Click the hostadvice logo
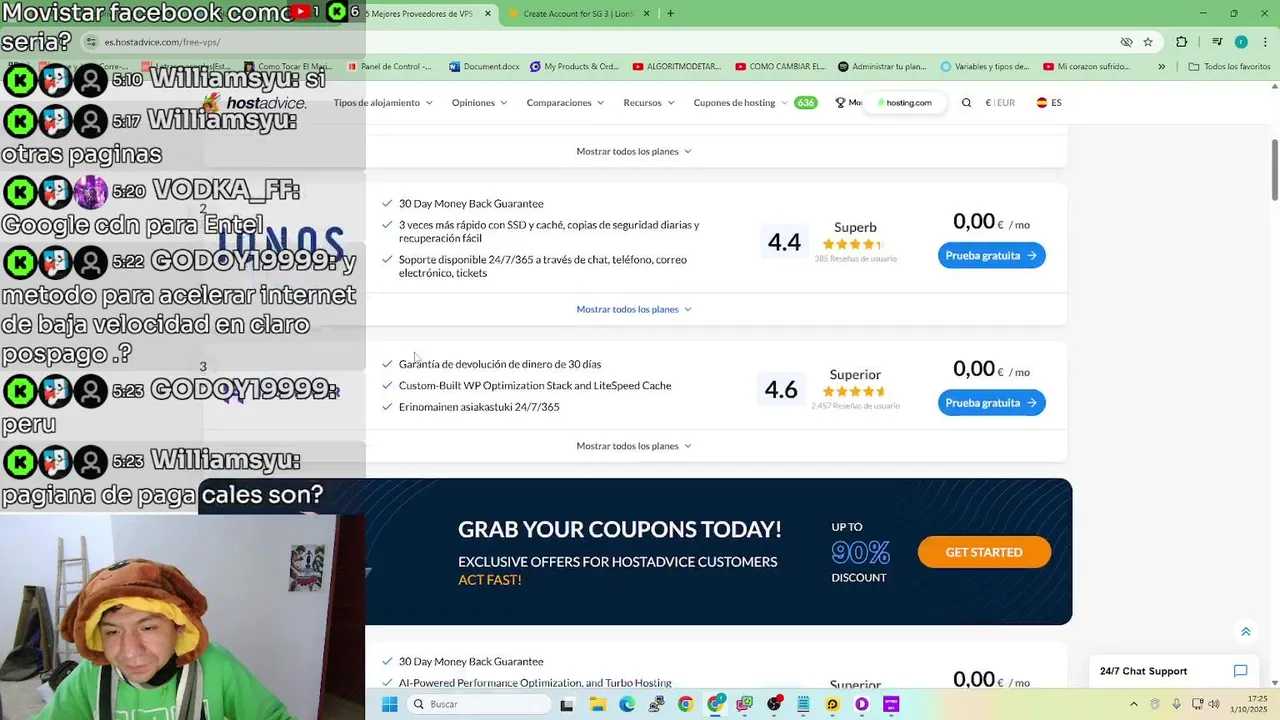The height and width of the screenshot is (720, 1280). pyautogui.click(x=254, y=102)
